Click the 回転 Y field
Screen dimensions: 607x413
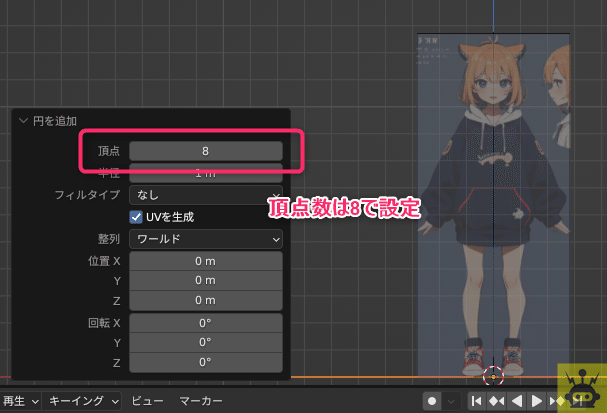(x=206, y=343)
